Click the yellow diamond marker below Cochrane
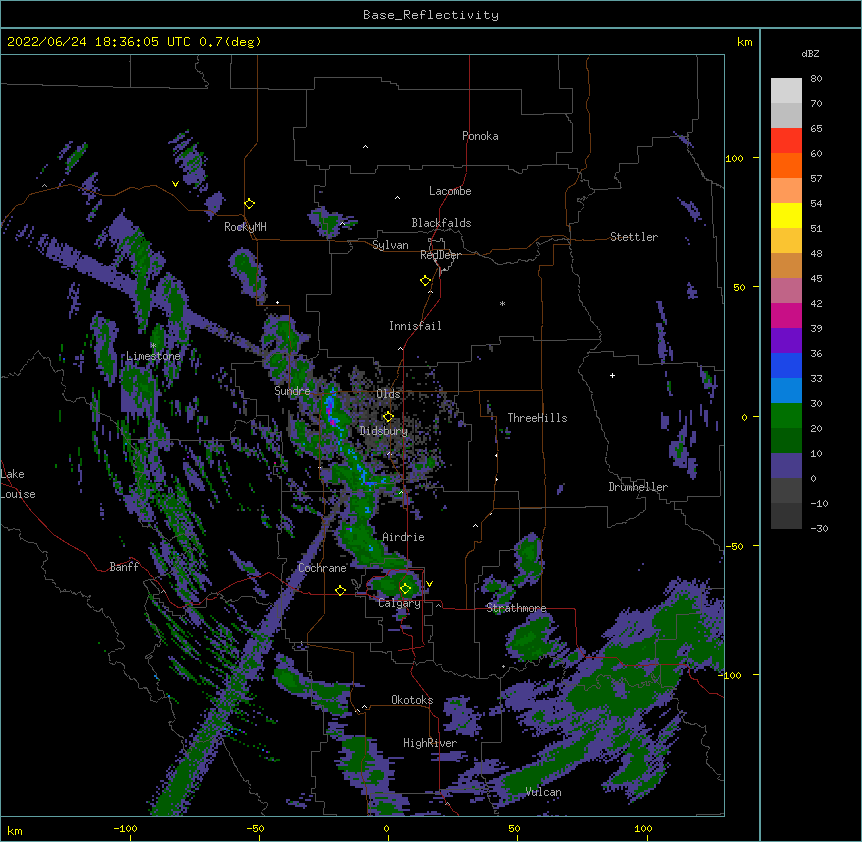 tap(340, 590)
